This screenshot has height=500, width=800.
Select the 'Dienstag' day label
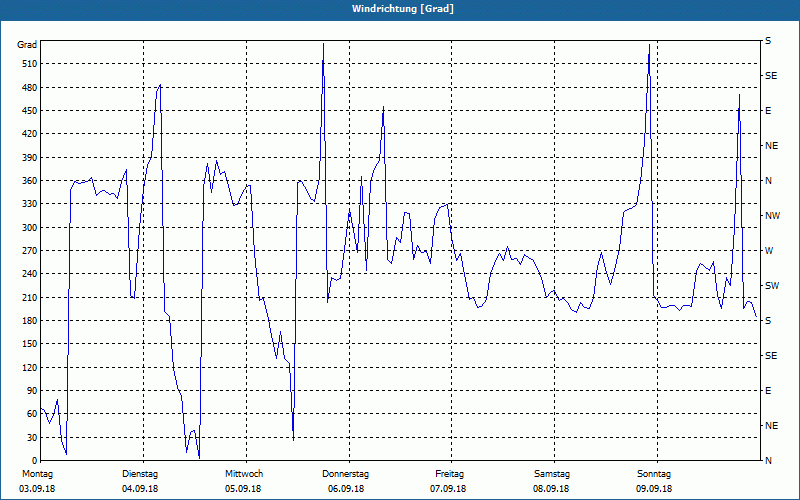[x=140, y=474]
